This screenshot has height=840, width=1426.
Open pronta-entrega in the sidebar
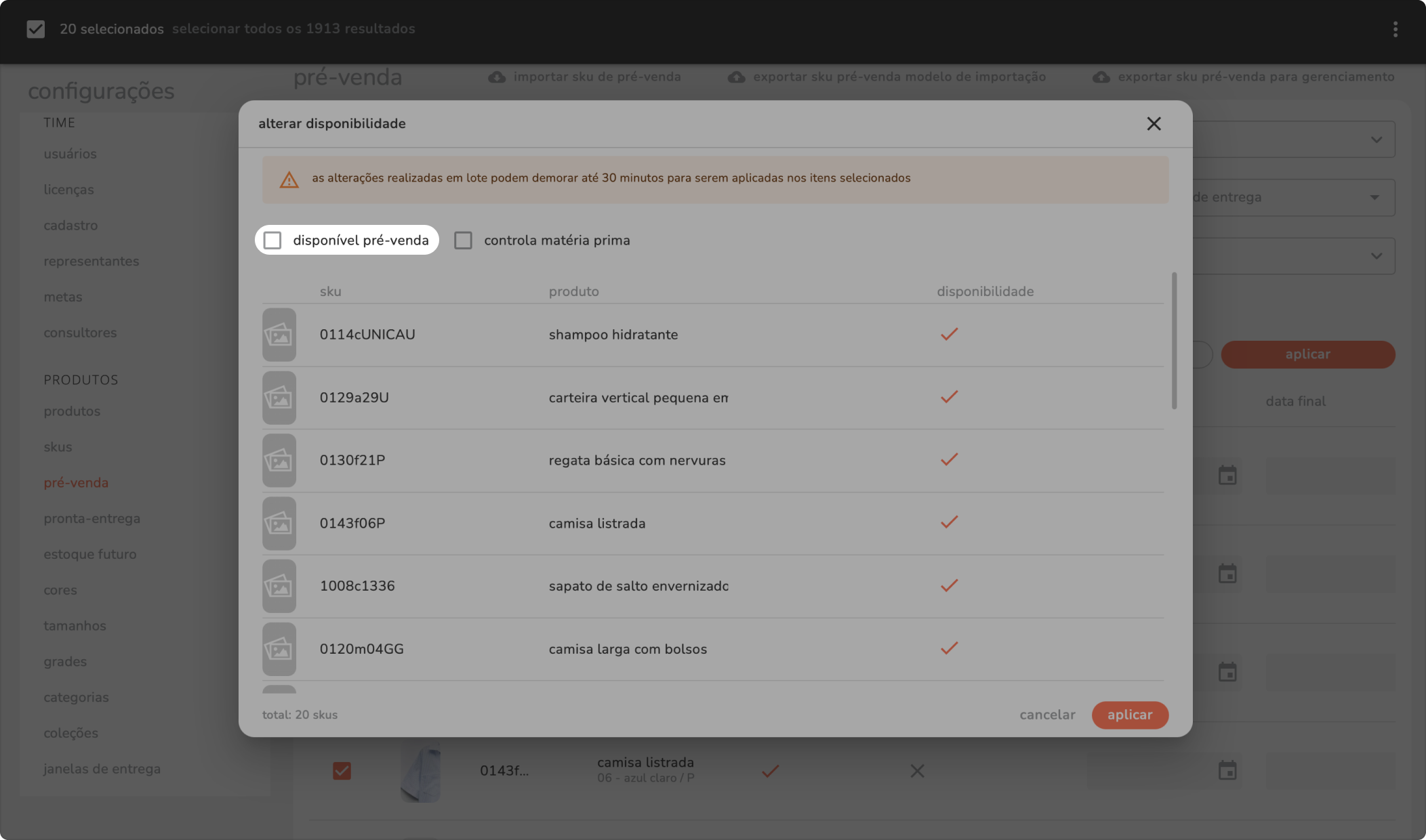point(92,519)
